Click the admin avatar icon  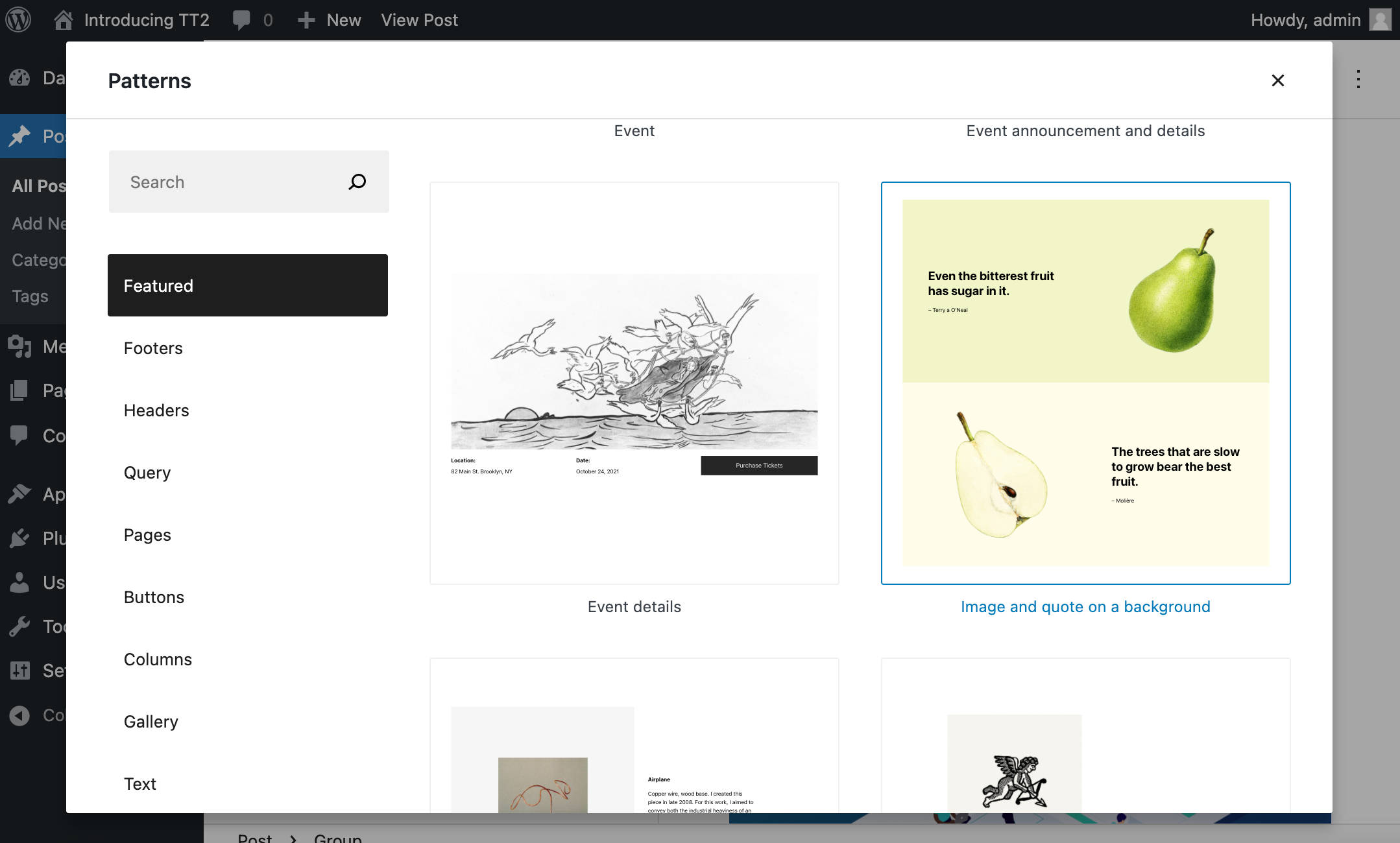1380,20
